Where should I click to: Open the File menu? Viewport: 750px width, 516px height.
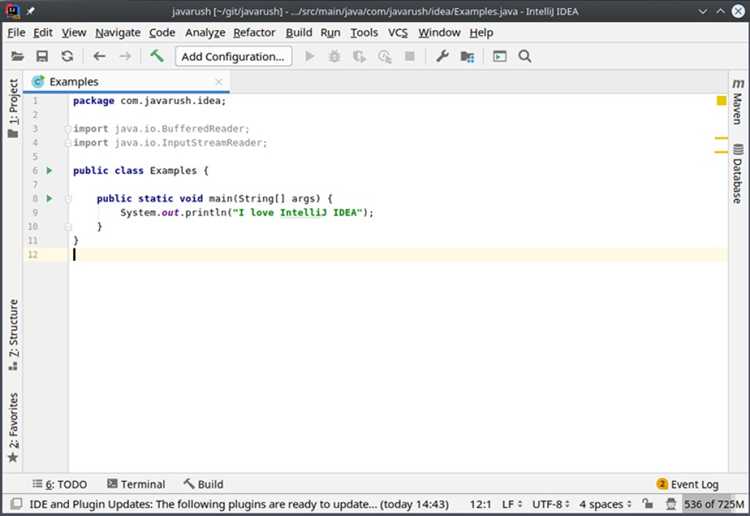pyautogui.click(x=16, y=33)
